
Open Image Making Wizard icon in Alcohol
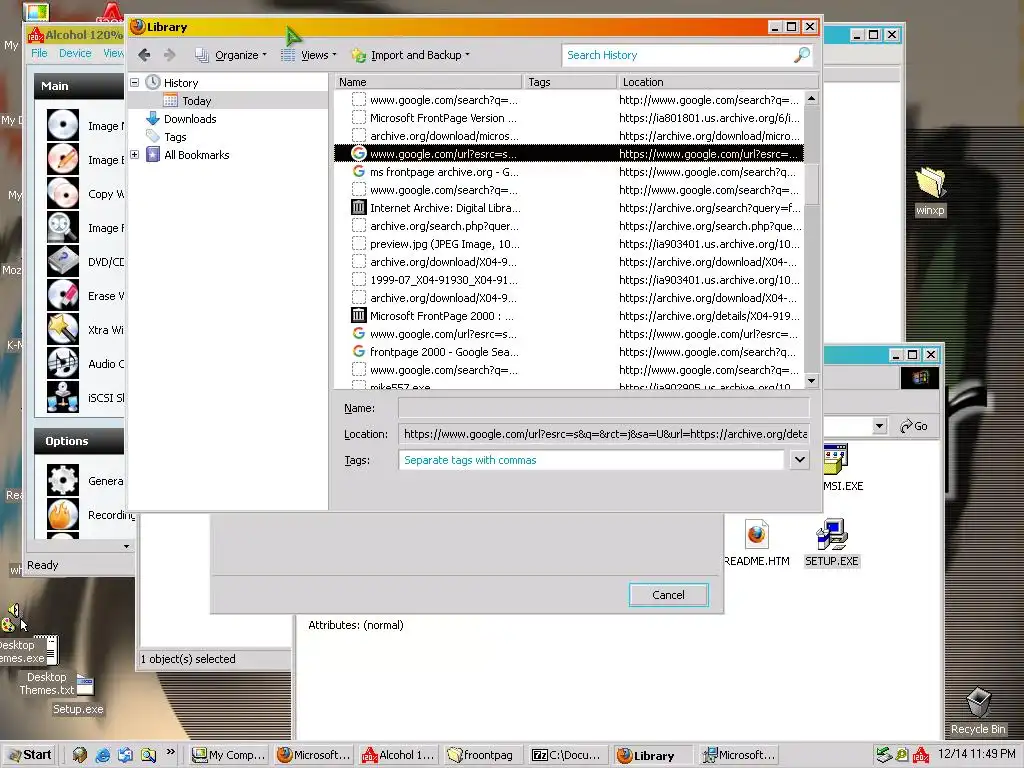63,125
